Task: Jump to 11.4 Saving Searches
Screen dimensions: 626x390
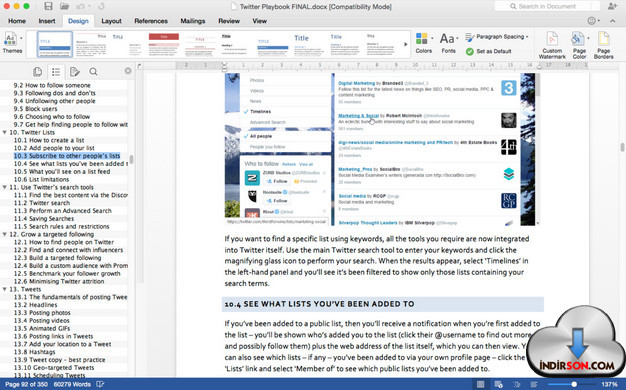Action: 44,218
